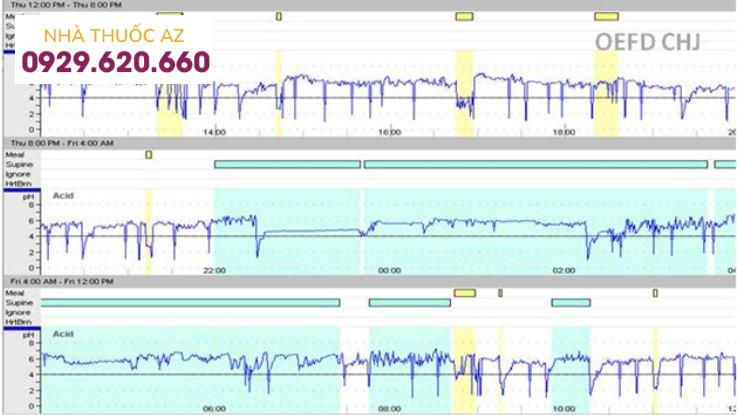Select the HrtBrn row label in the middle panel
737x415 pixels.
tap(18, 182)
